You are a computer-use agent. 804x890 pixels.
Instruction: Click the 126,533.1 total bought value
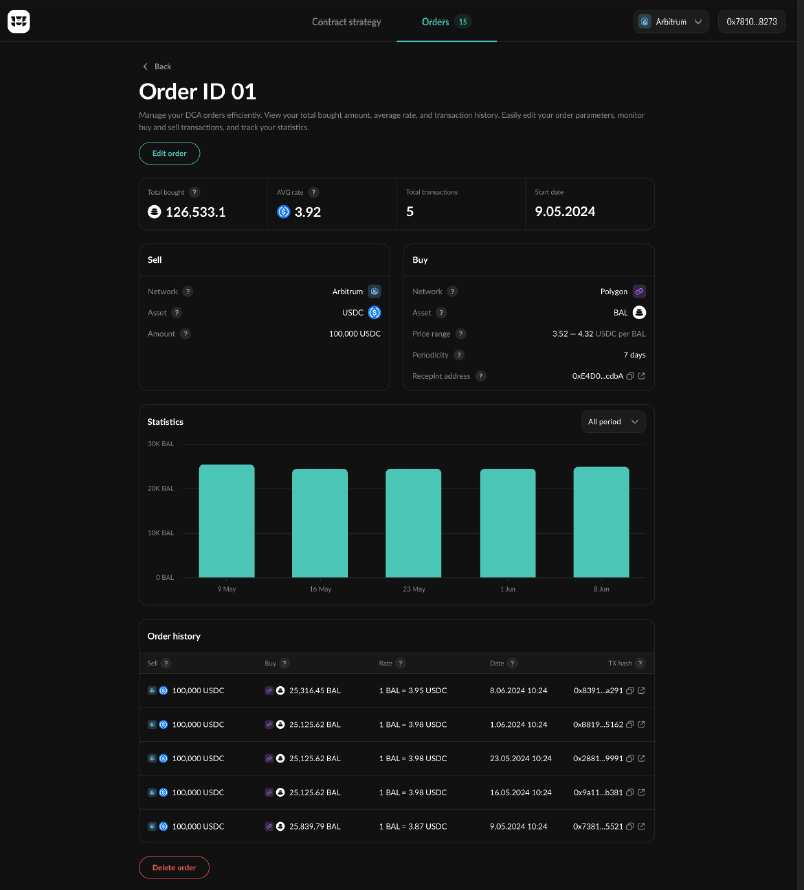tap(195, 212)
